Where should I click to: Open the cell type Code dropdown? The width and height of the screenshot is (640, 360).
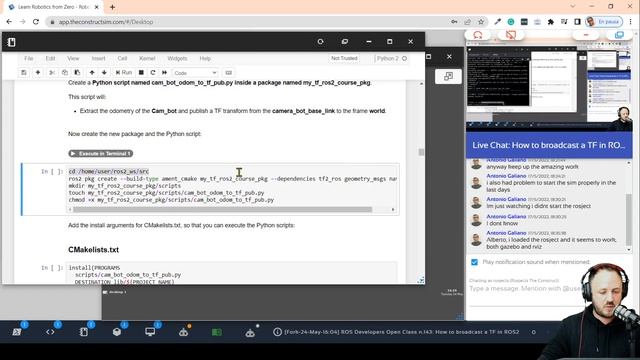[195, 73]
